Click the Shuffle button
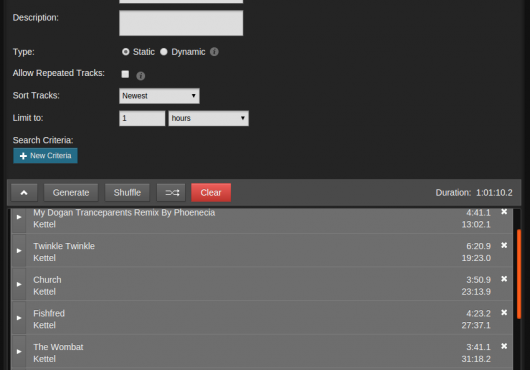530x370 pixels. (127, 193)
